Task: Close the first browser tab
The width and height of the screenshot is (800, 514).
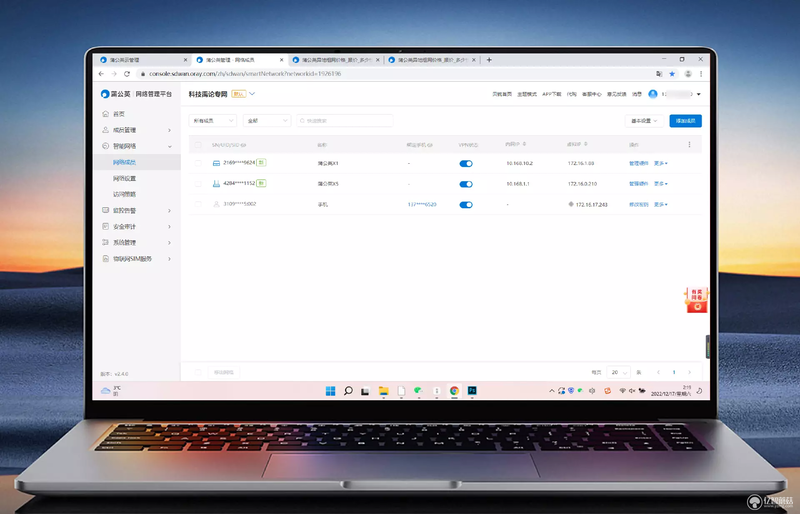Action: tap(185, 60)
